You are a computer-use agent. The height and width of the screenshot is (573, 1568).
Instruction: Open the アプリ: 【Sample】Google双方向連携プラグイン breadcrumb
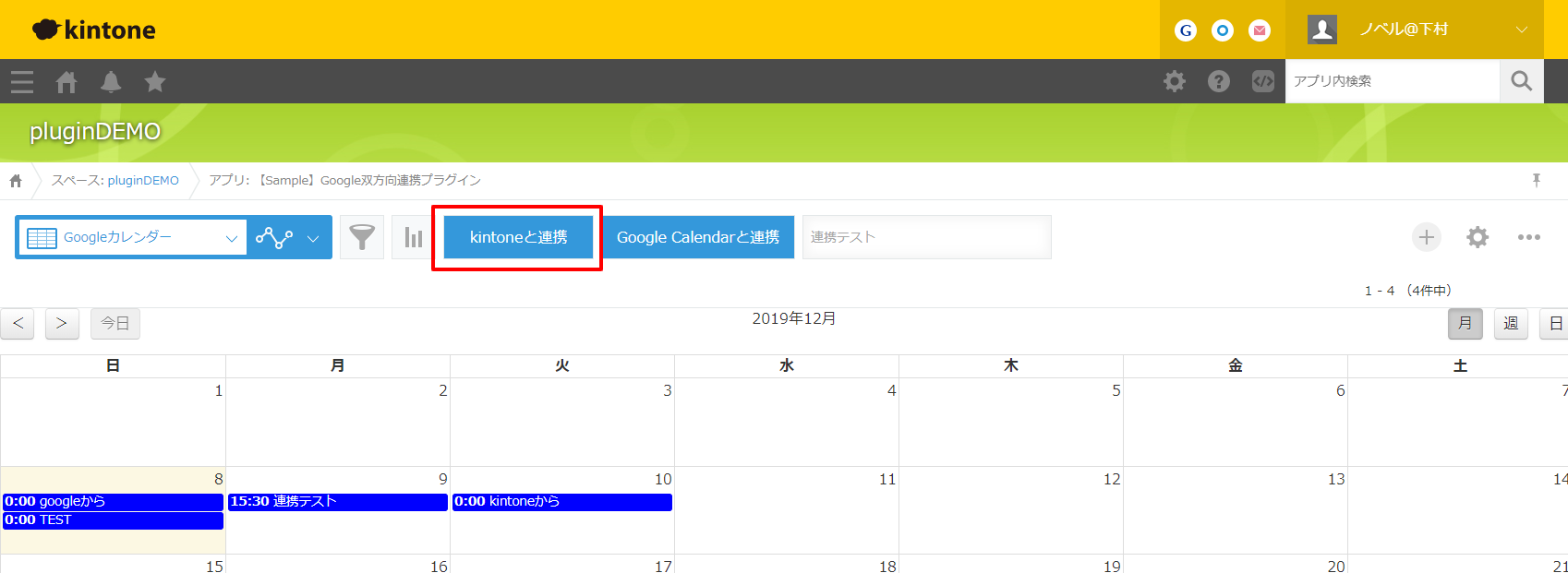[x=344, y=181]
